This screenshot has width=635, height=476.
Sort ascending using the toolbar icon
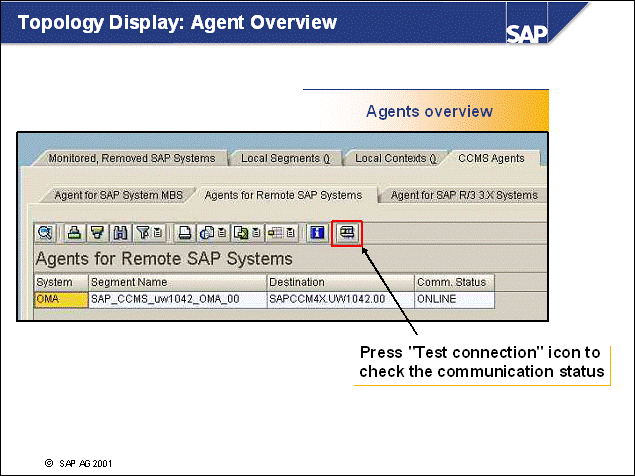click(73, 233)
